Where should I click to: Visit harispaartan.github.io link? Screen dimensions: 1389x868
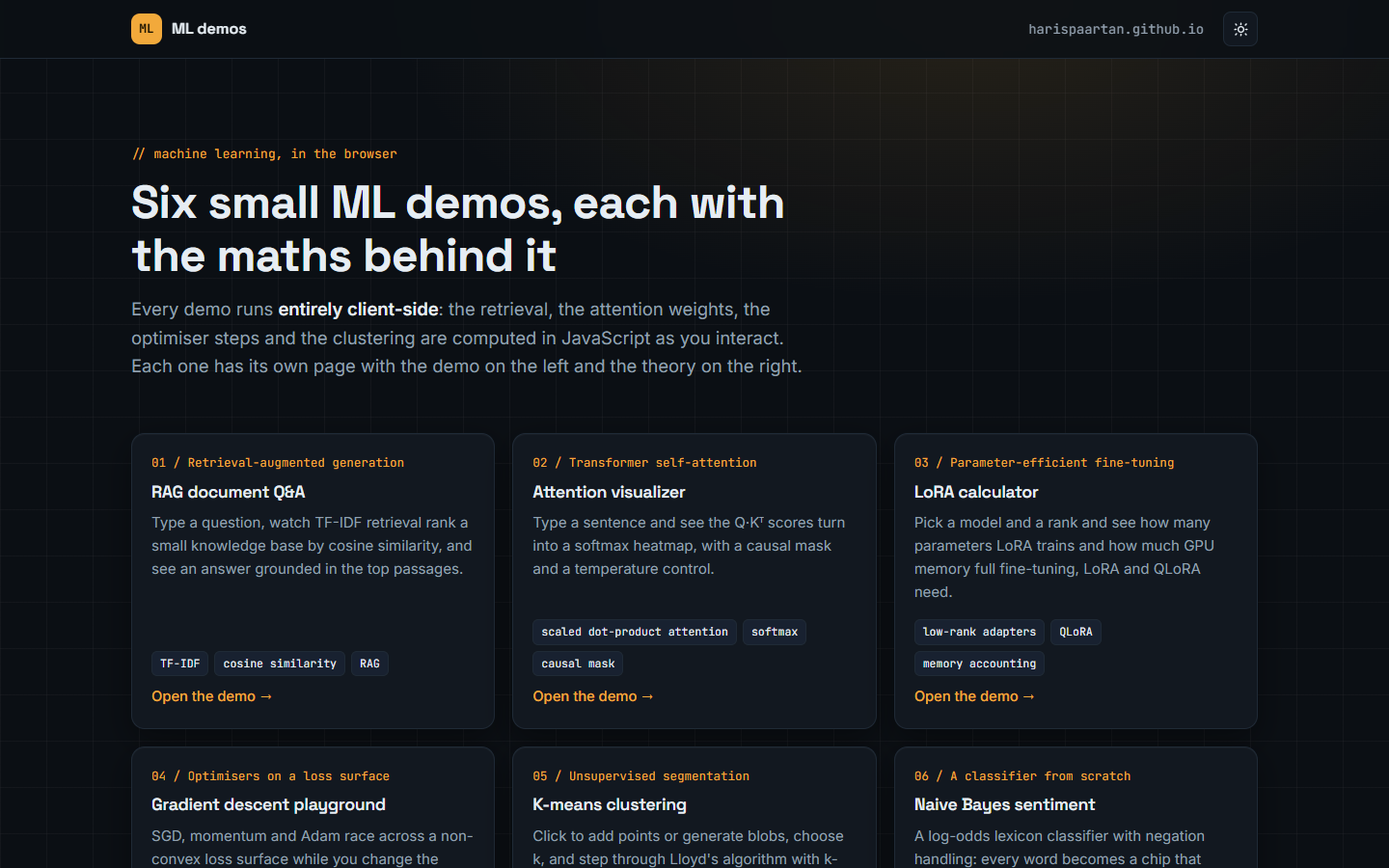pos(1116,29)
